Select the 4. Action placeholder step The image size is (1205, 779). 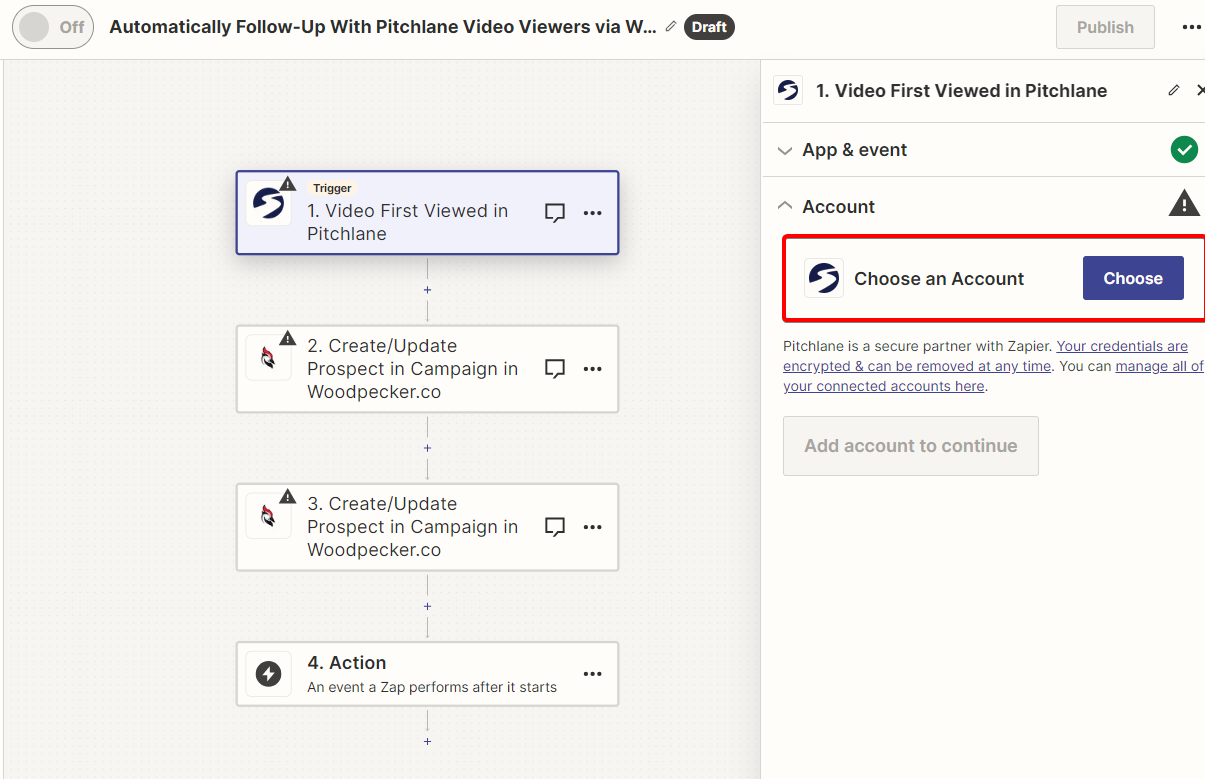(x=427, y=674)
